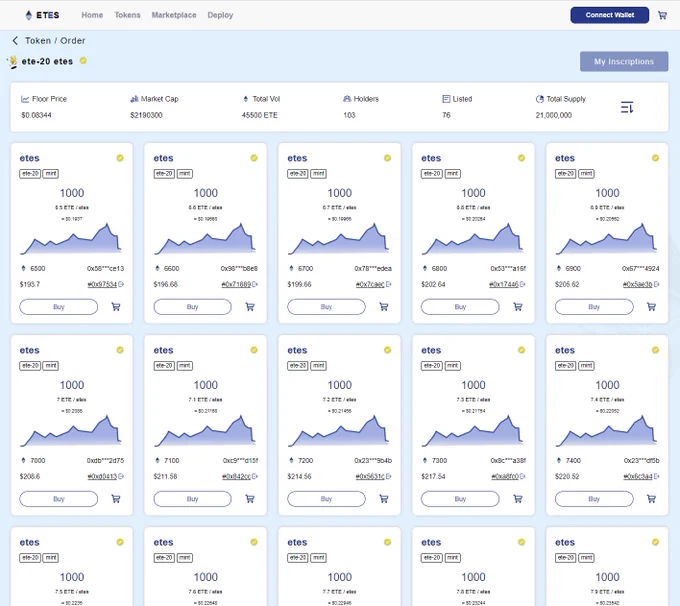Open external link icon beside #0x97534
680x606 pixels.
(x=121, y=285)
